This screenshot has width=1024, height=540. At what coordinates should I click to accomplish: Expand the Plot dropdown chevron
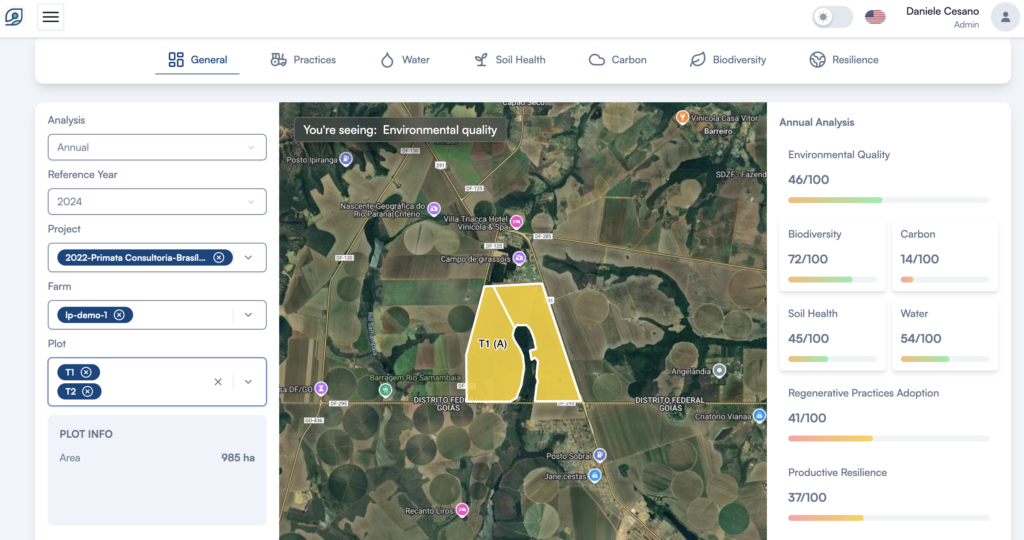pos(248,382)
